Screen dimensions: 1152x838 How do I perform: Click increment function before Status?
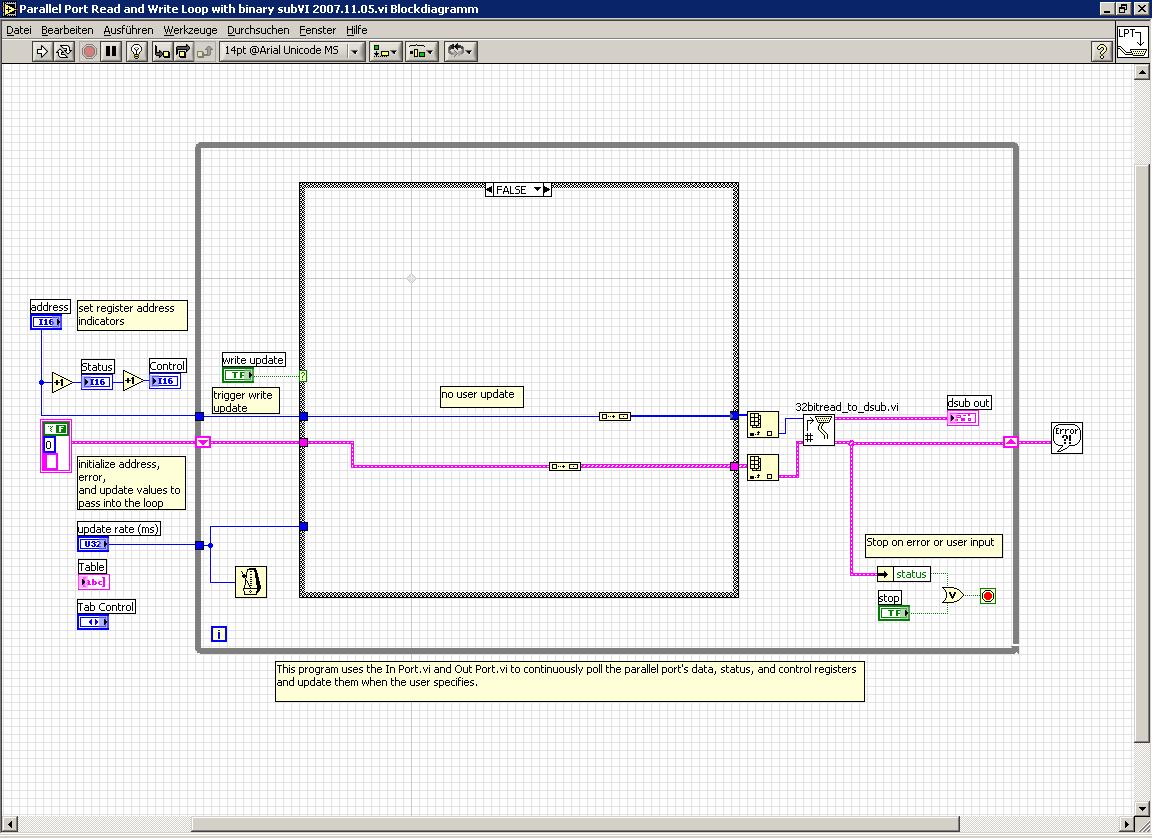(62, 382)
